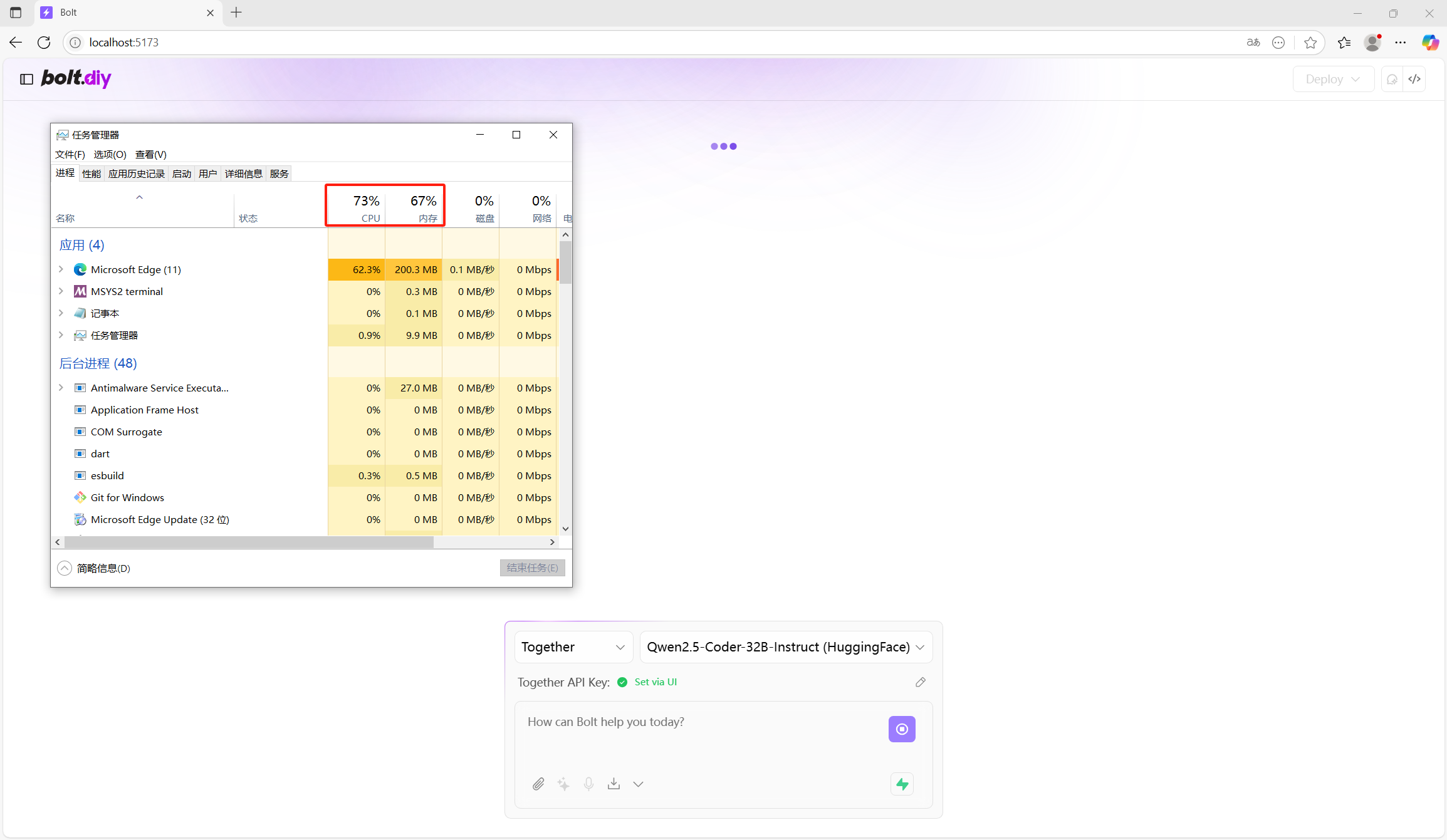Stop the response with the purple button
Screen dimensions: 1447x840
(x=902, y=729)
